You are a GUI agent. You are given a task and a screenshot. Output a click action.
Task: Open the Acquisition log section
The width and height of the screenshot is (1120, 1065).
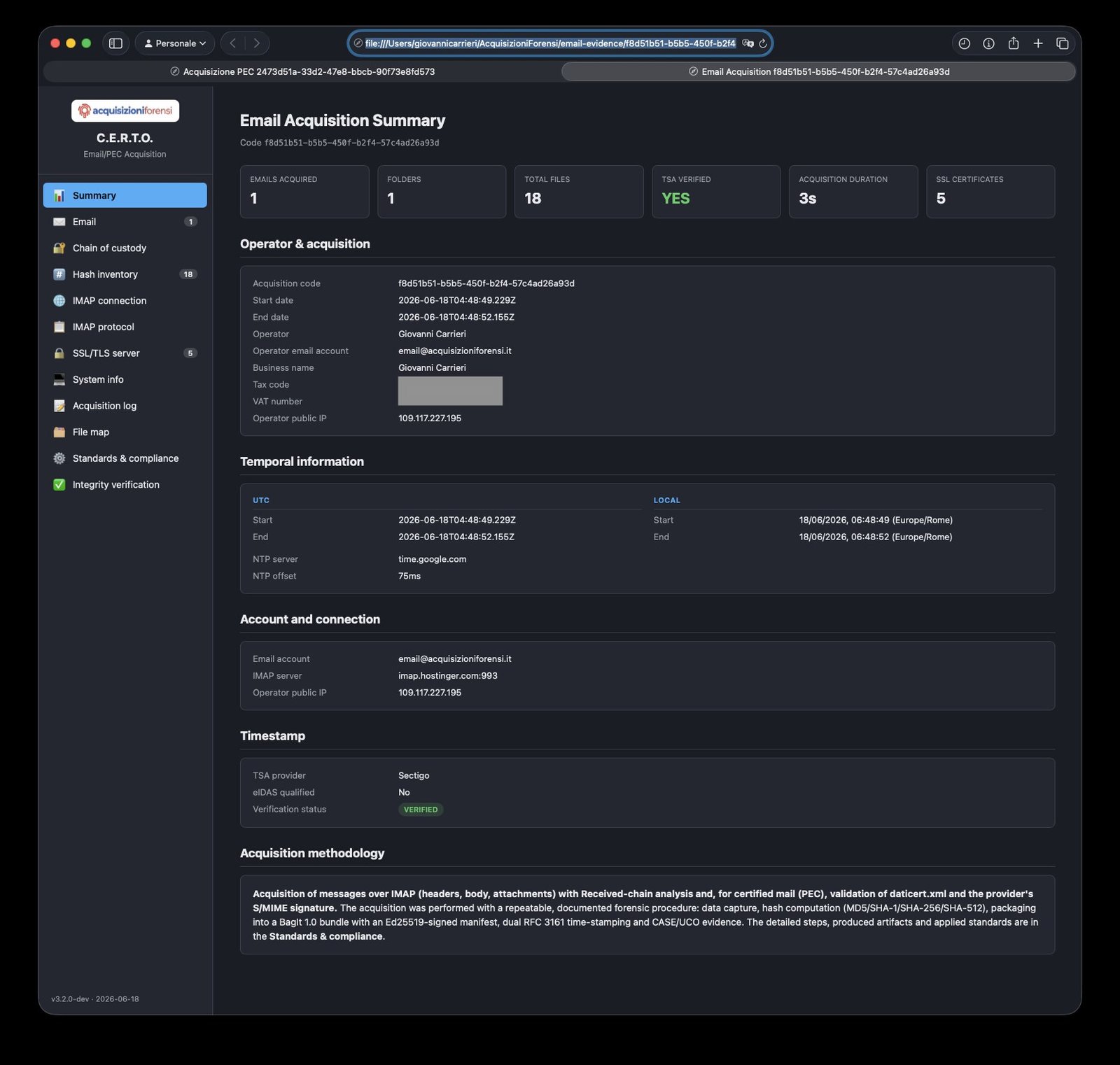tap(125, 406)
